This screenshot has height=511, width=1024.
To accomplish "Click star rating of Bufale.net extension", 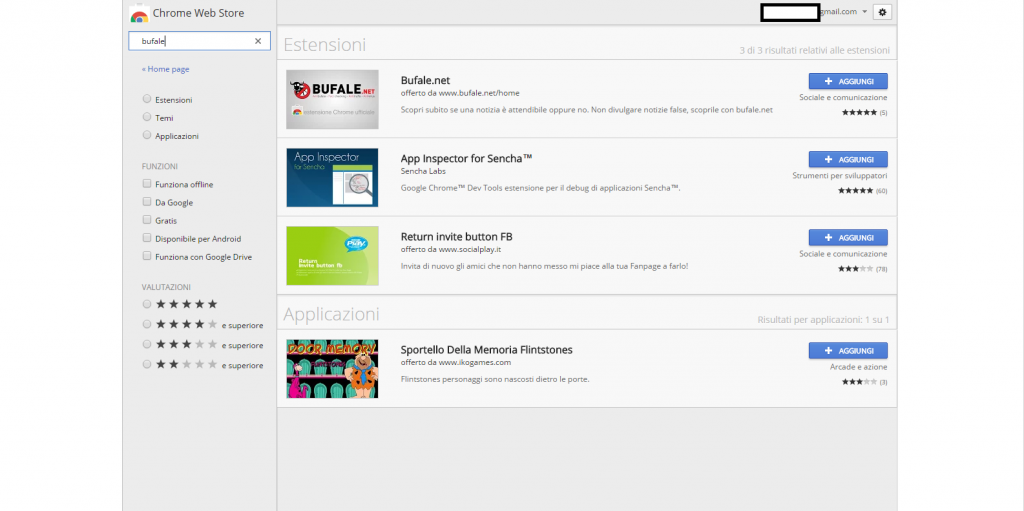I will click(x=859, y=112).
